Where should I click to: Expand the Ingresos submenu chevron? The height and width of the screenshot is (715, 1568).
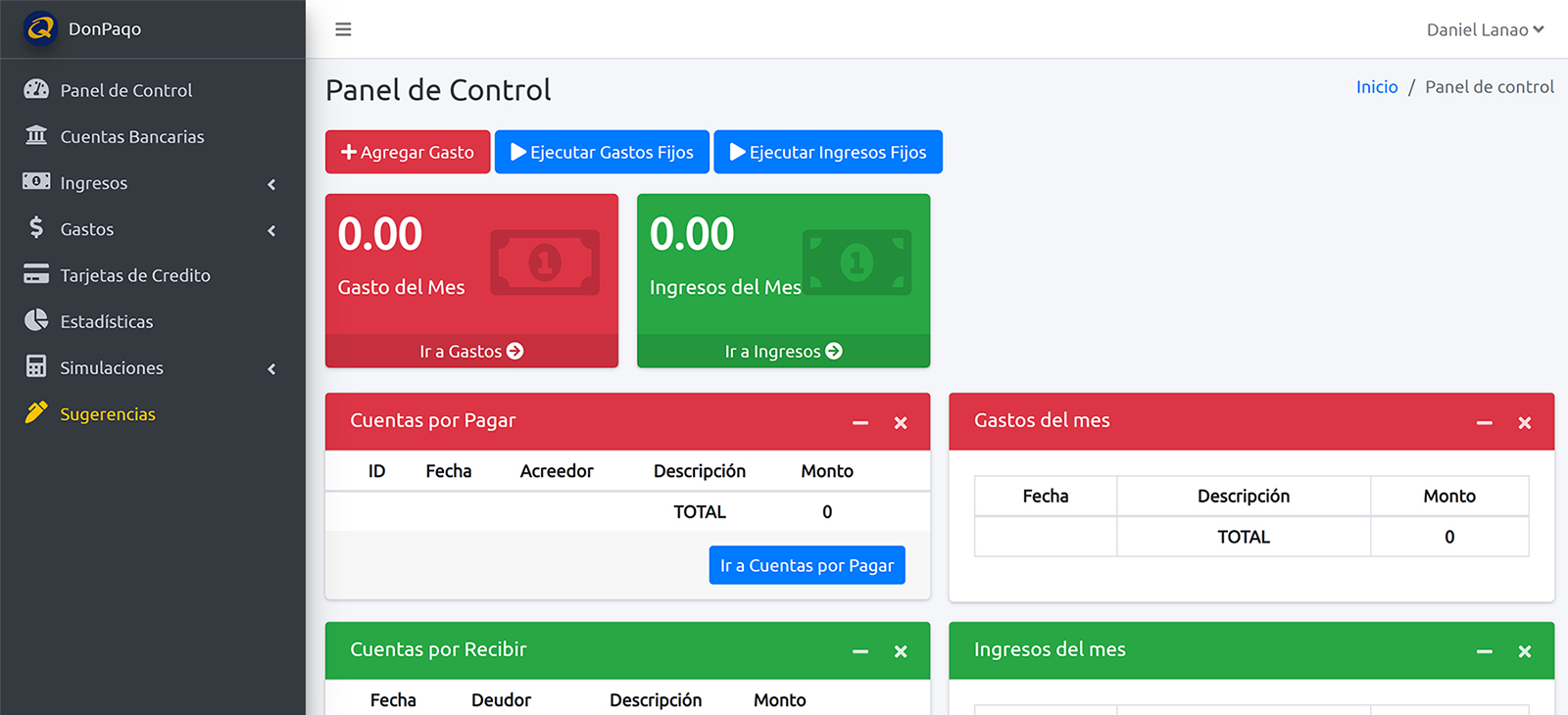click(271, 184)
